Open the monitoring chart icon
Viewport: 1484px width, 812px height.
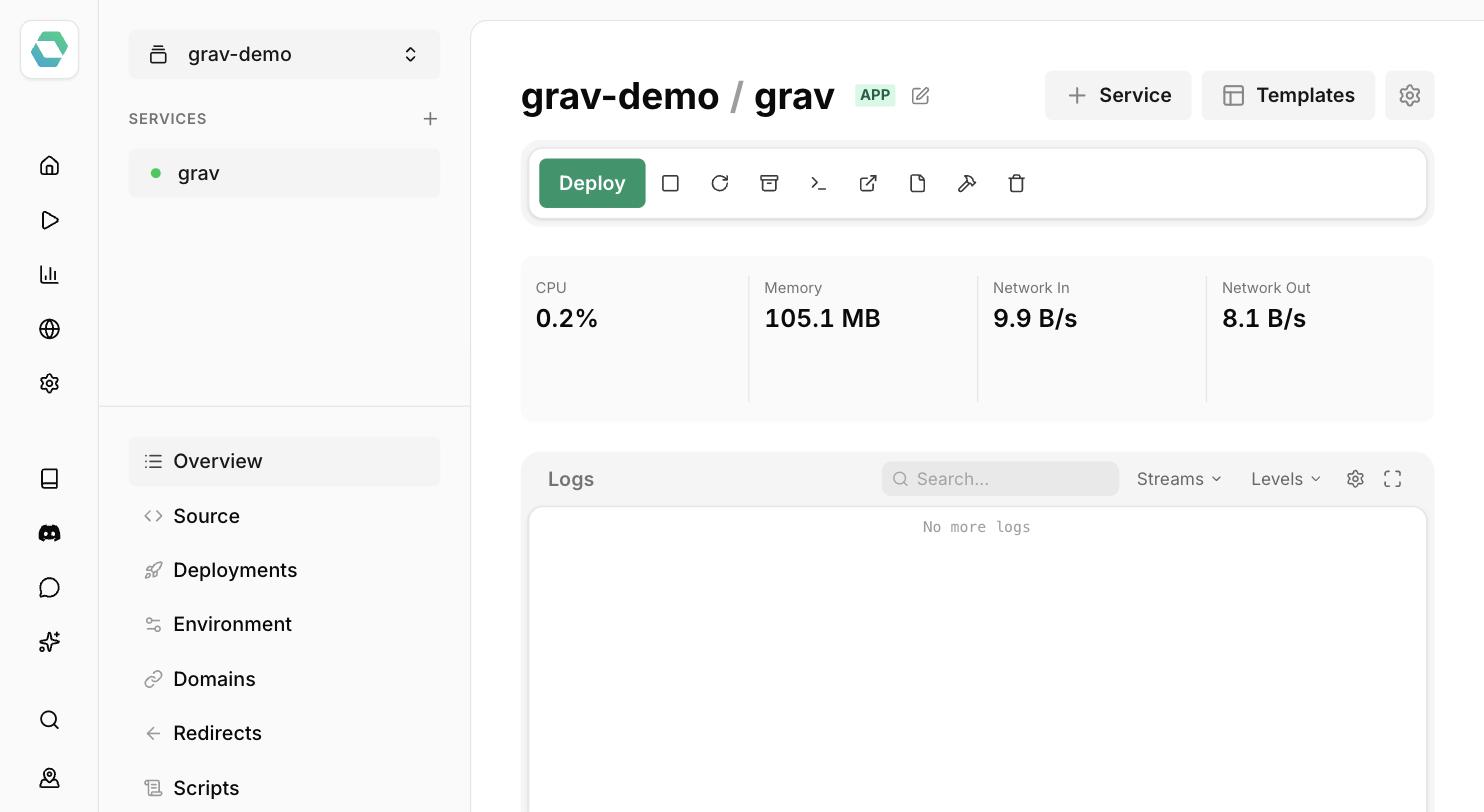(x=49, y=274)
